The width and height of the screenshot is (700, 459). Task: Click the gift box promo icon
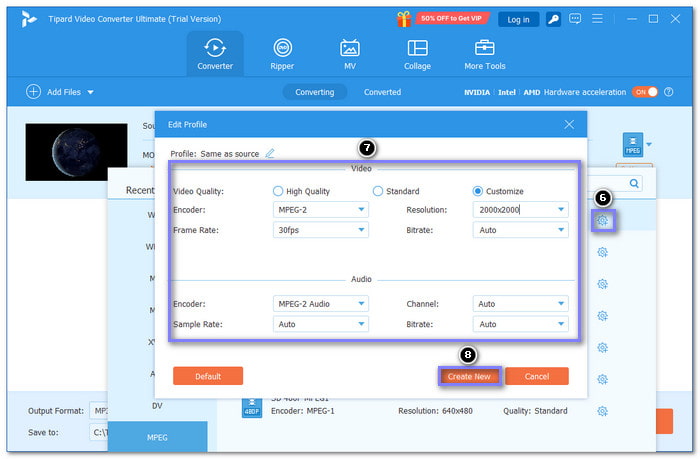[x=404, y=19]
